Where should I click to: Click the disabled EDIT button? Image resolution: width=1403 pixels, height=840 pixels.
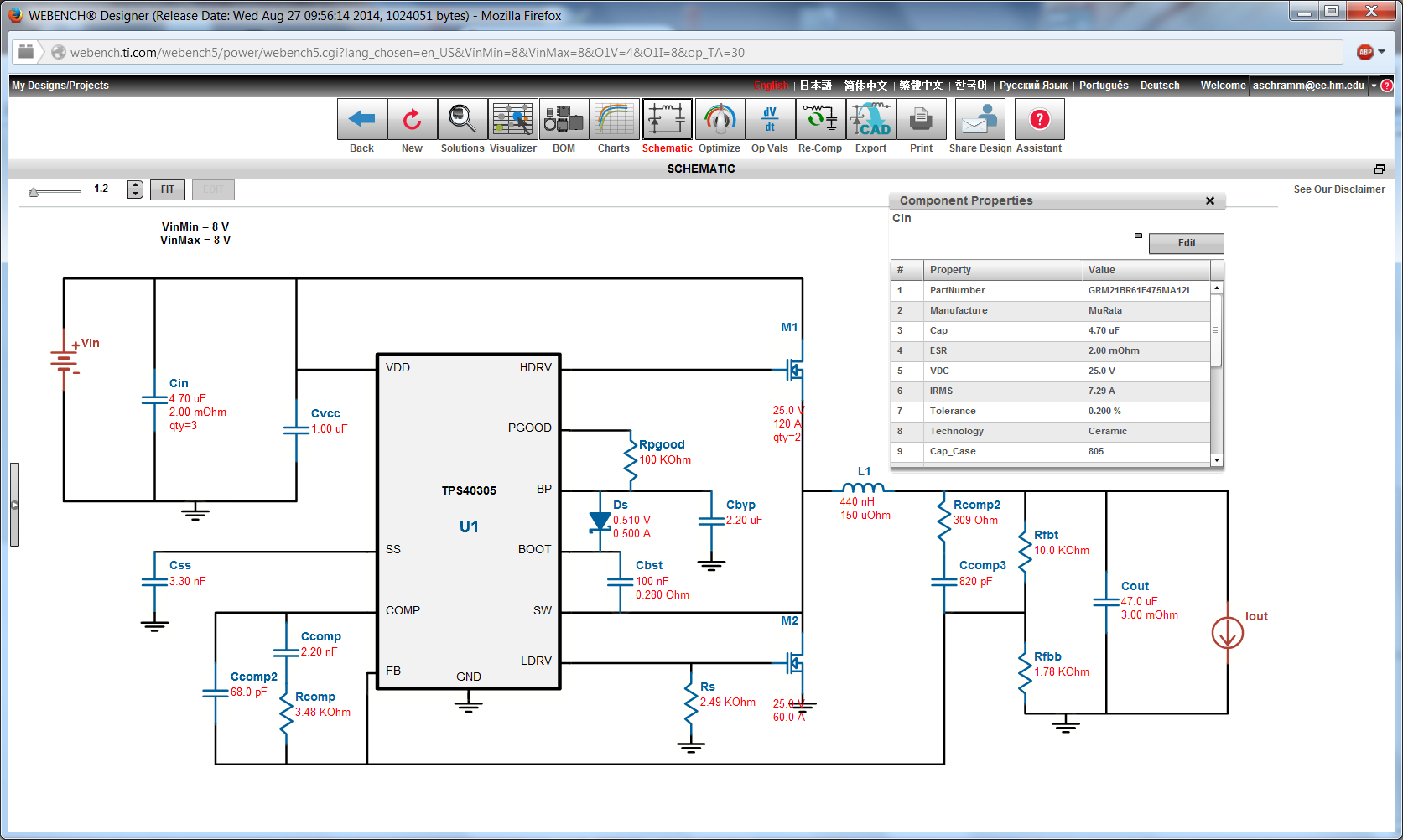pyautogui.click(x=213, y=189)
